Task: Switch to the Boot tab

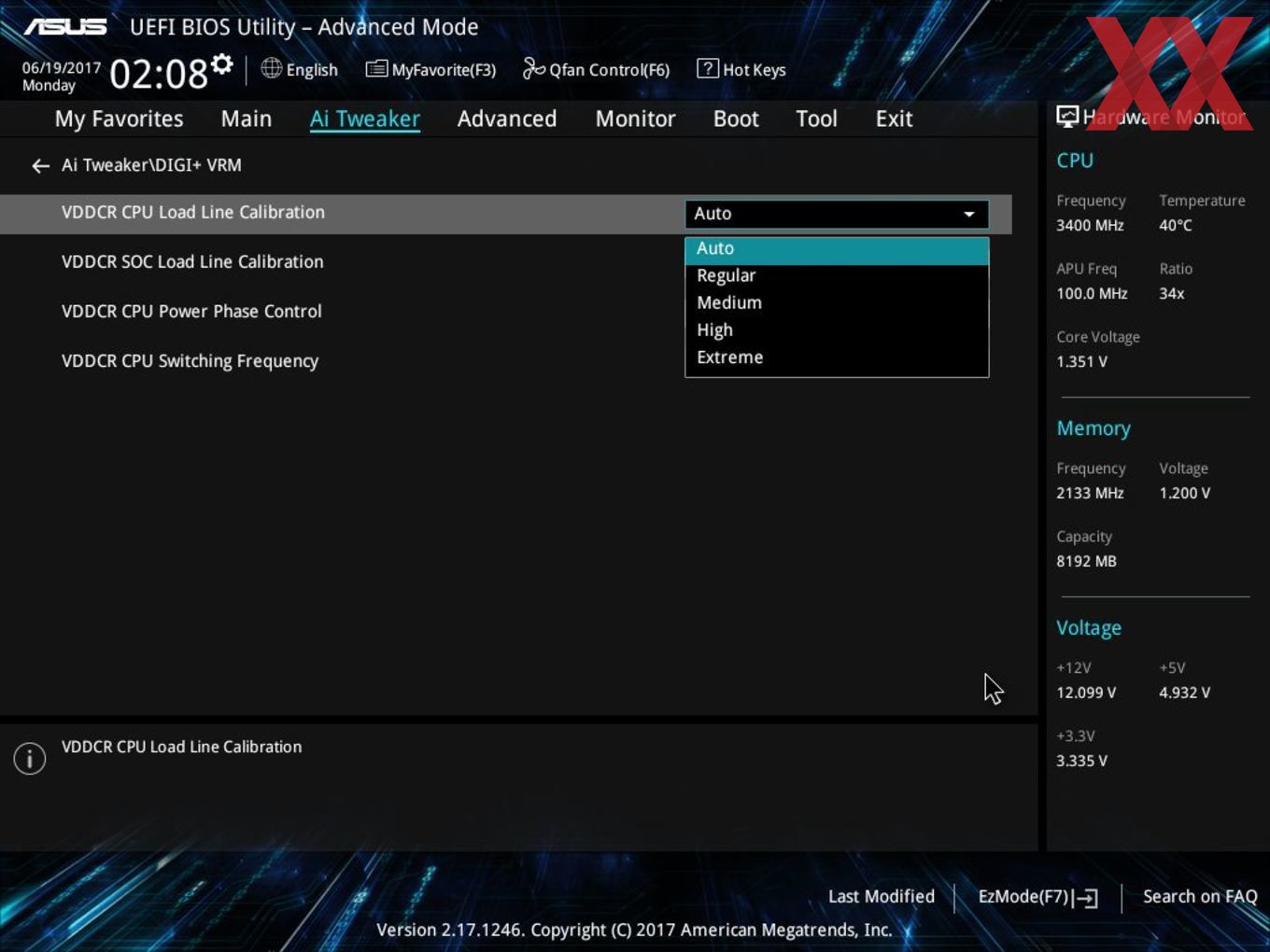Action: pyautogui.click(x=736, y=119)
